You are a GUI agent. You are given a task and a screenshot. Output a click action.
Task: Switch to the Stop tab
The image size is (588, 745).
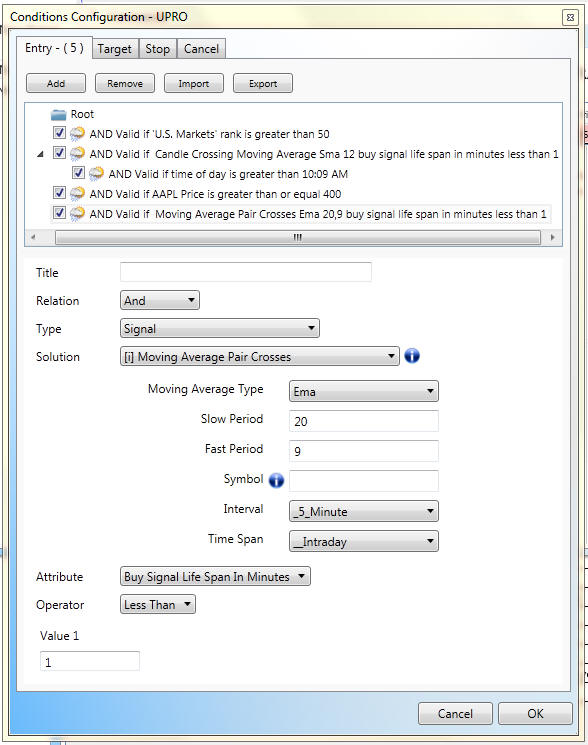158,49
